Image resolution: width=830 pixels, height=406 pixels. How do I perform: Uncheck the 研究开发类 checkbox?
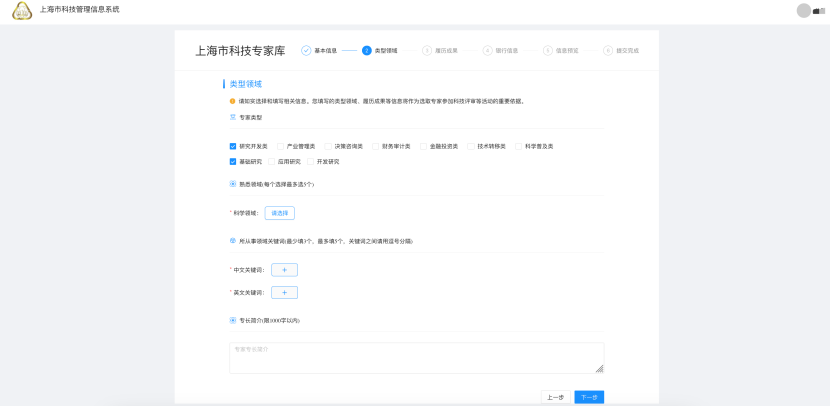click(233, 146)
